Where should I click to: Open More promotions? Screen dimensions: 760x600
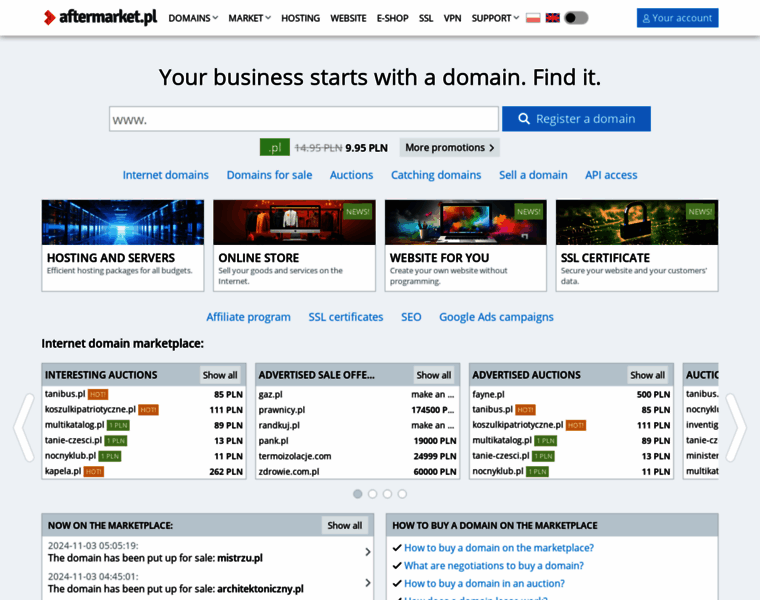(x=449, y=147)
